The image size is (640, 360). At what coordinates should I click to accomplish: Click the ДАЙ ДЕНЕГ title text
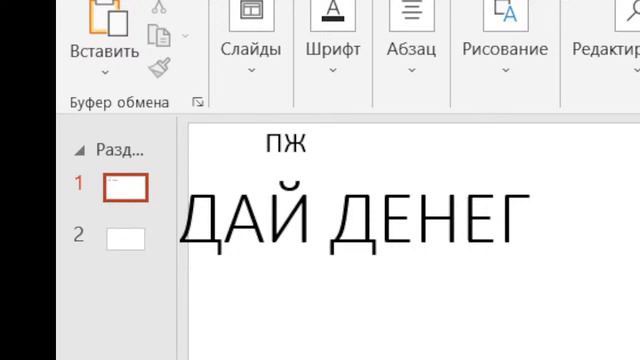point(355,218)
